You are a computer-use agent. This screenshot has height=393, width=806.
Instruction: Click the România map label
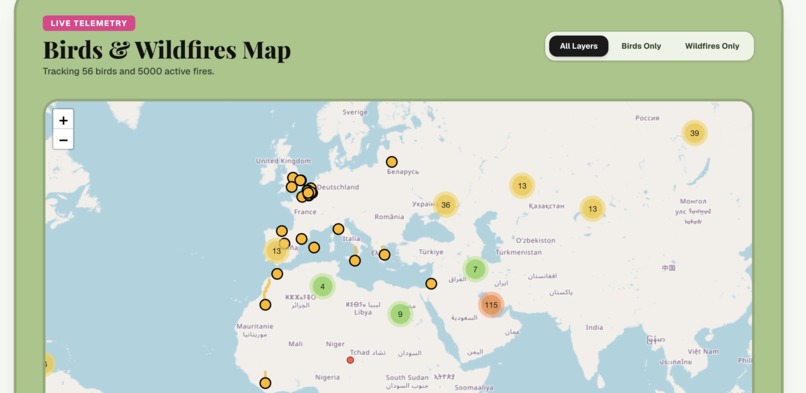click(389, 217)
